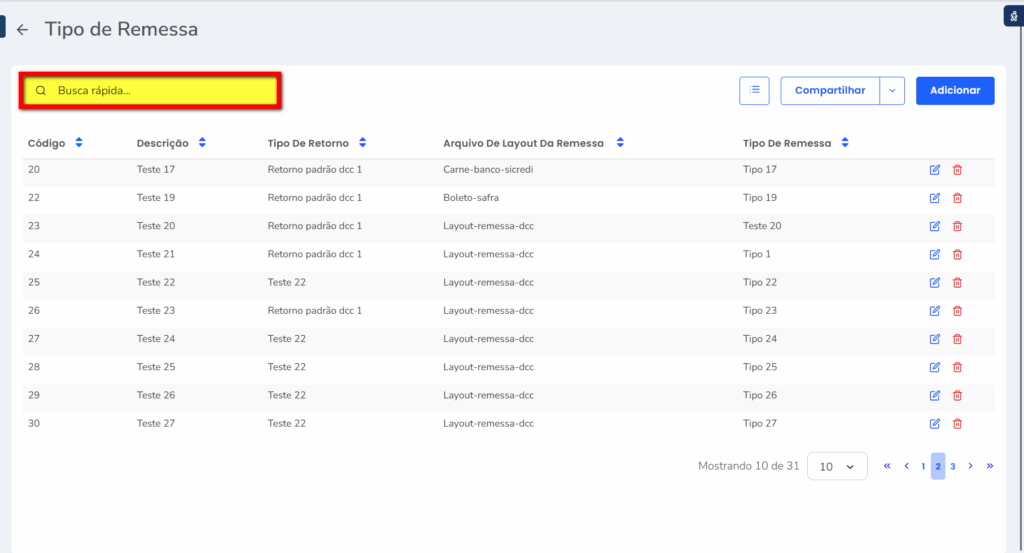Click the edit icon for Teste 24
Viewport: 1024px width, 553px height.
pos(935,339)
